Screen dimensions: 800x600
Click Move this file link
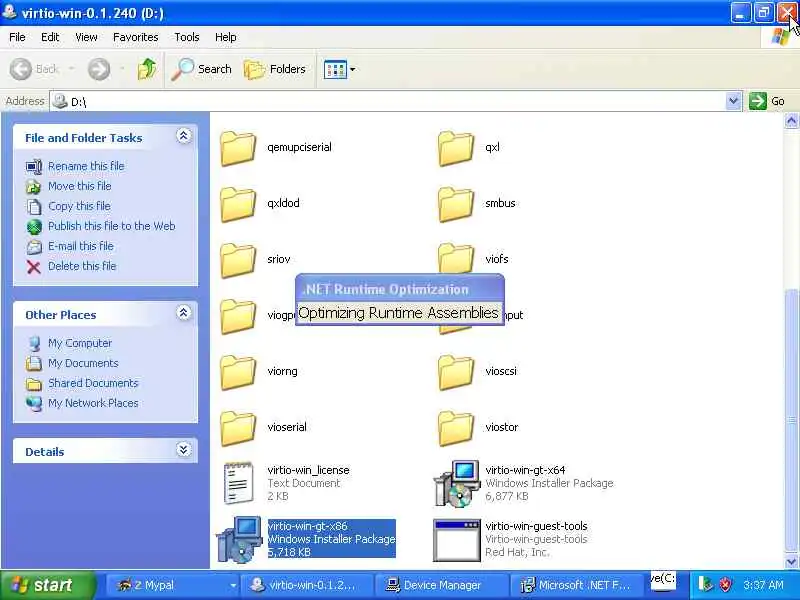(x=80, y=186)
